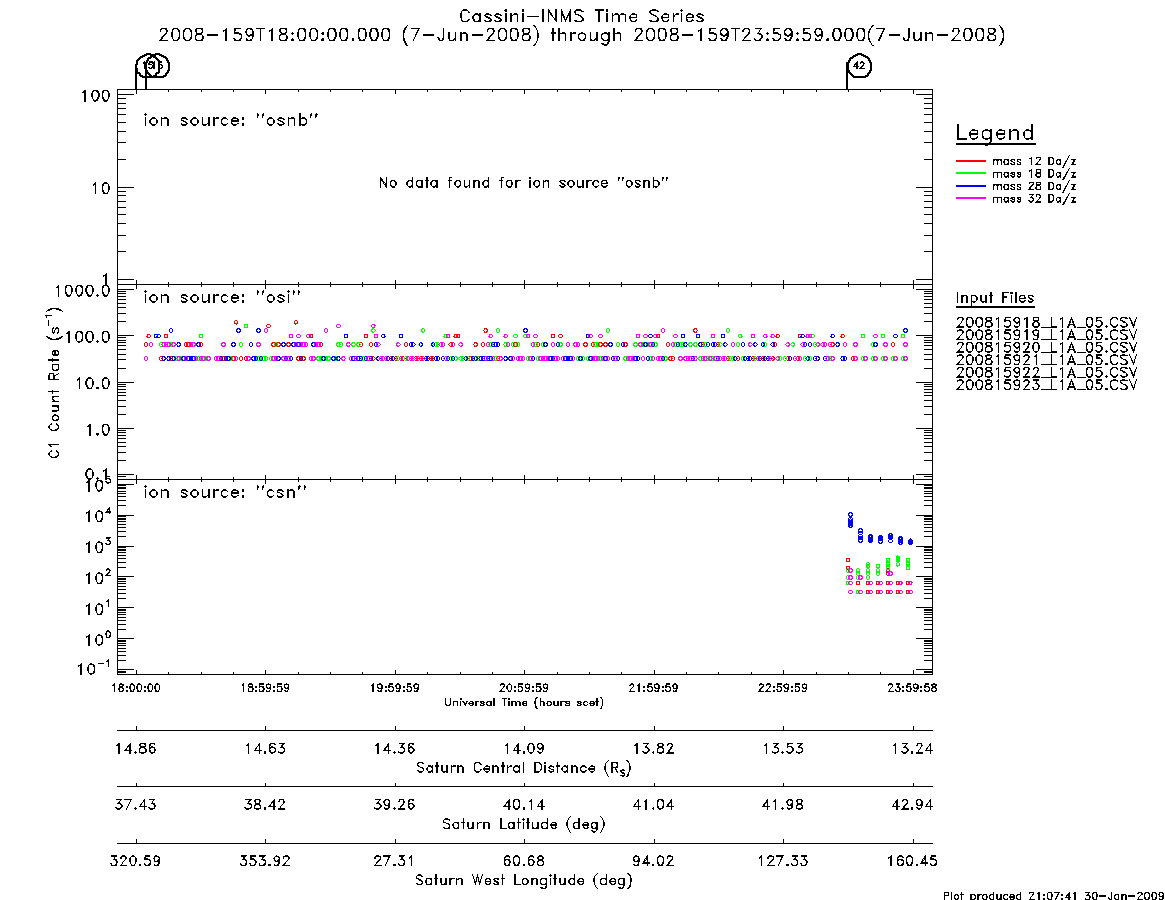Click the 19:59:59 time tick label
This screenshot has width=1165, height=900.
tap(395, 688)
